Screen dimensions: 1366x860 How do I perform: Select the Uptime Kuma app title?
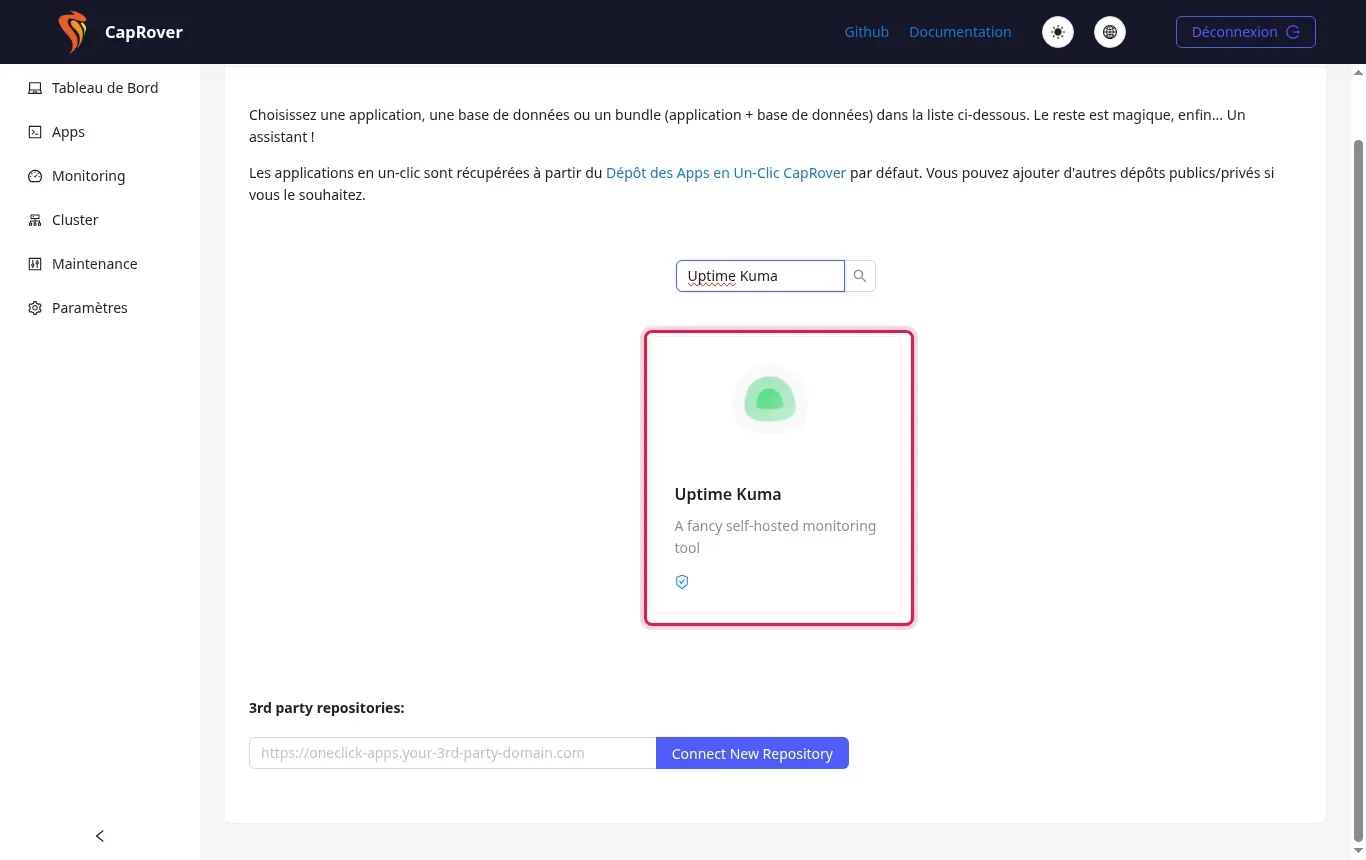pos(728,494)
